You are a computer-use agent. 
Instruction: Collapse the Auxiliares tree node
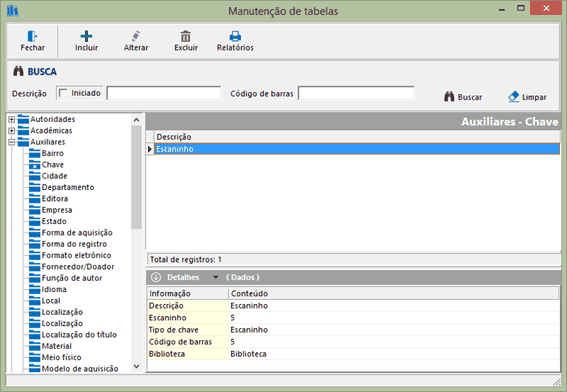pos(12,142)
